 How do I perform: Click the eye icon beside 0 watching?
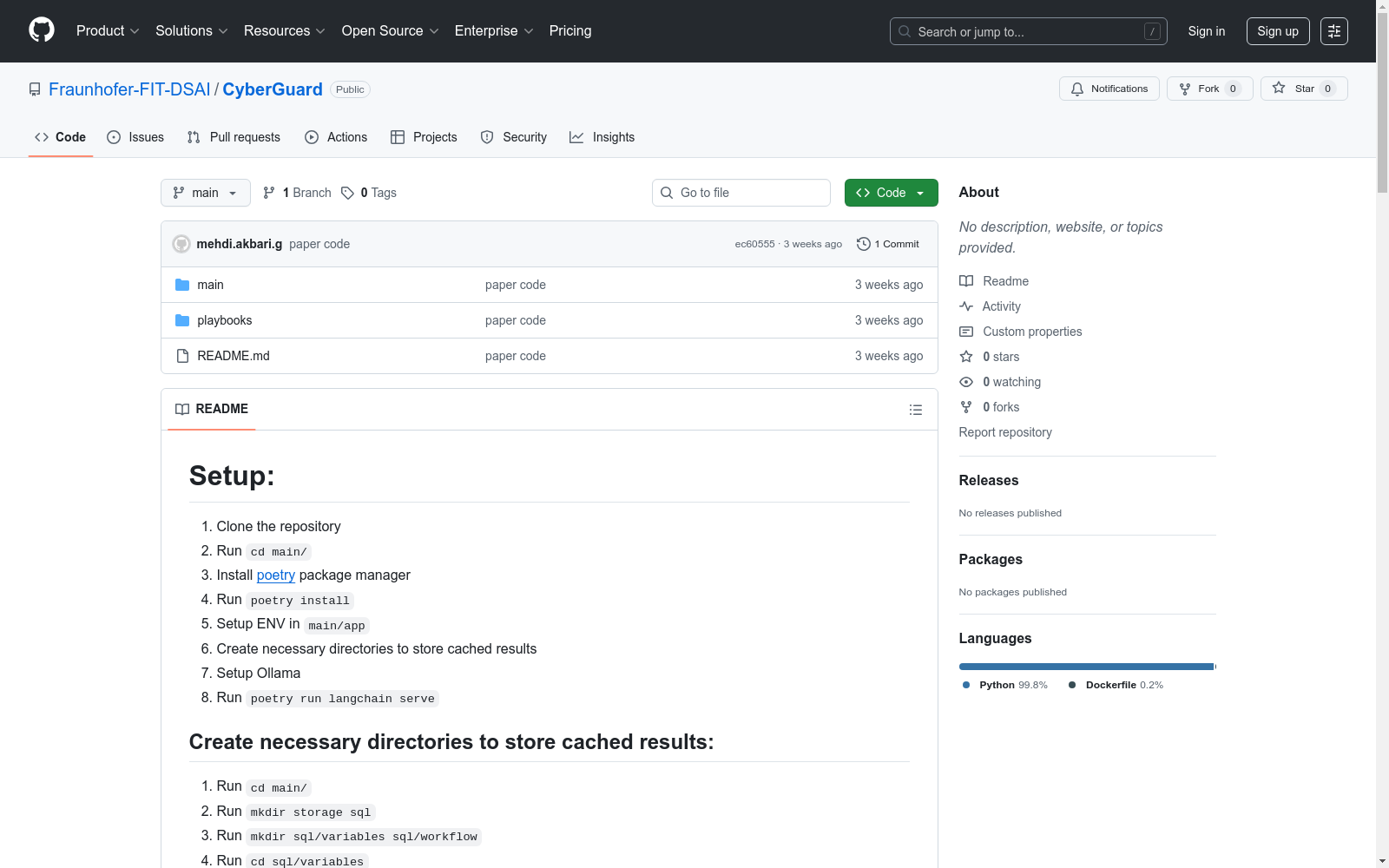click(x=966, y=382)
